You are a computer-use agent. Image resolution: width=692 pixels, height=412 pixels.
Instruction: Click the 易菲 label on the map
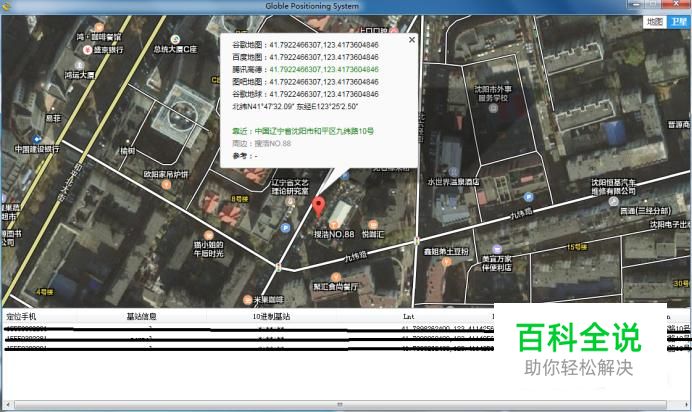pos(53,118)
